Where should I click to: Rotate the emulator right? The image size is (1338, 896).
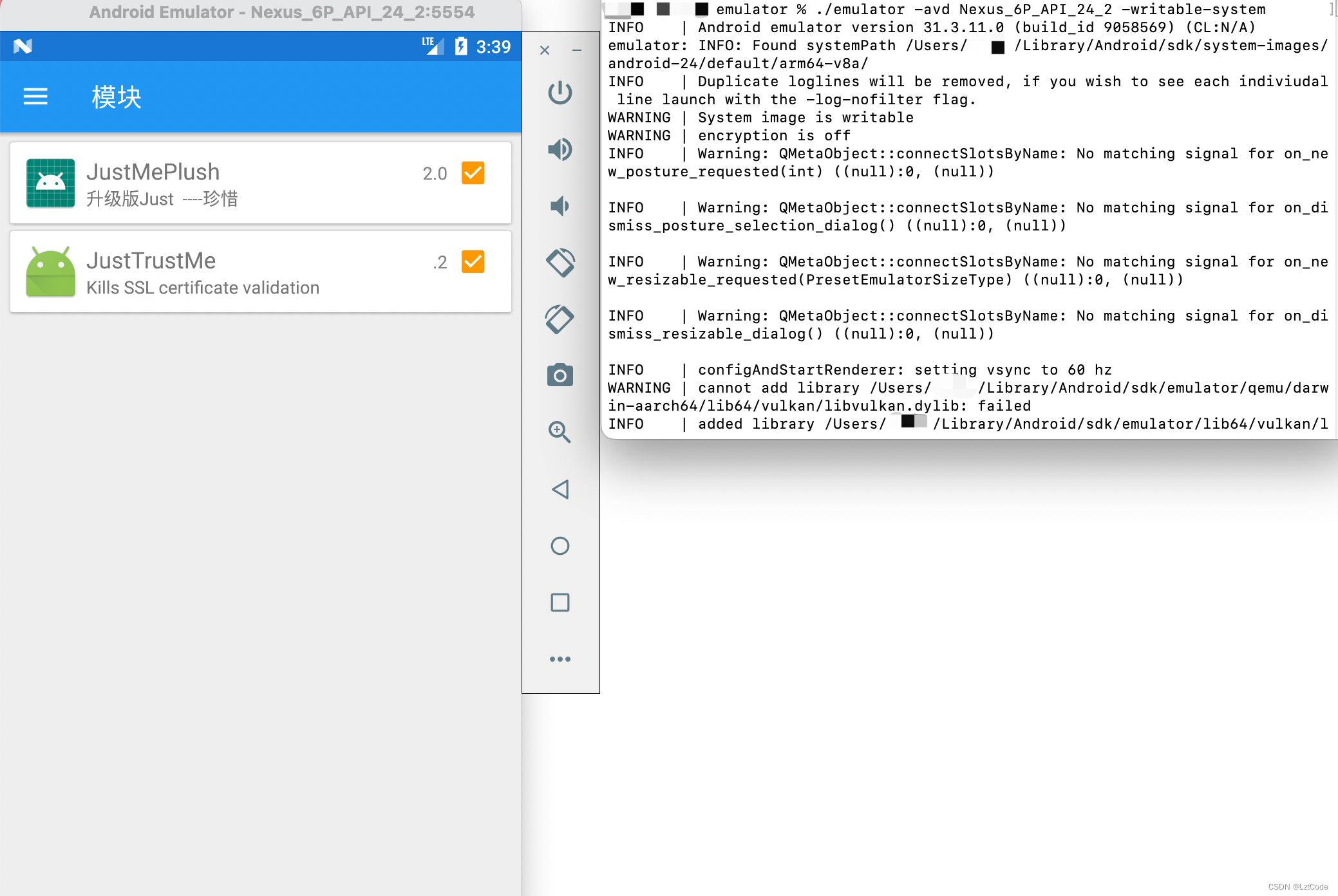pyautogui.click(x=560, y=319)
